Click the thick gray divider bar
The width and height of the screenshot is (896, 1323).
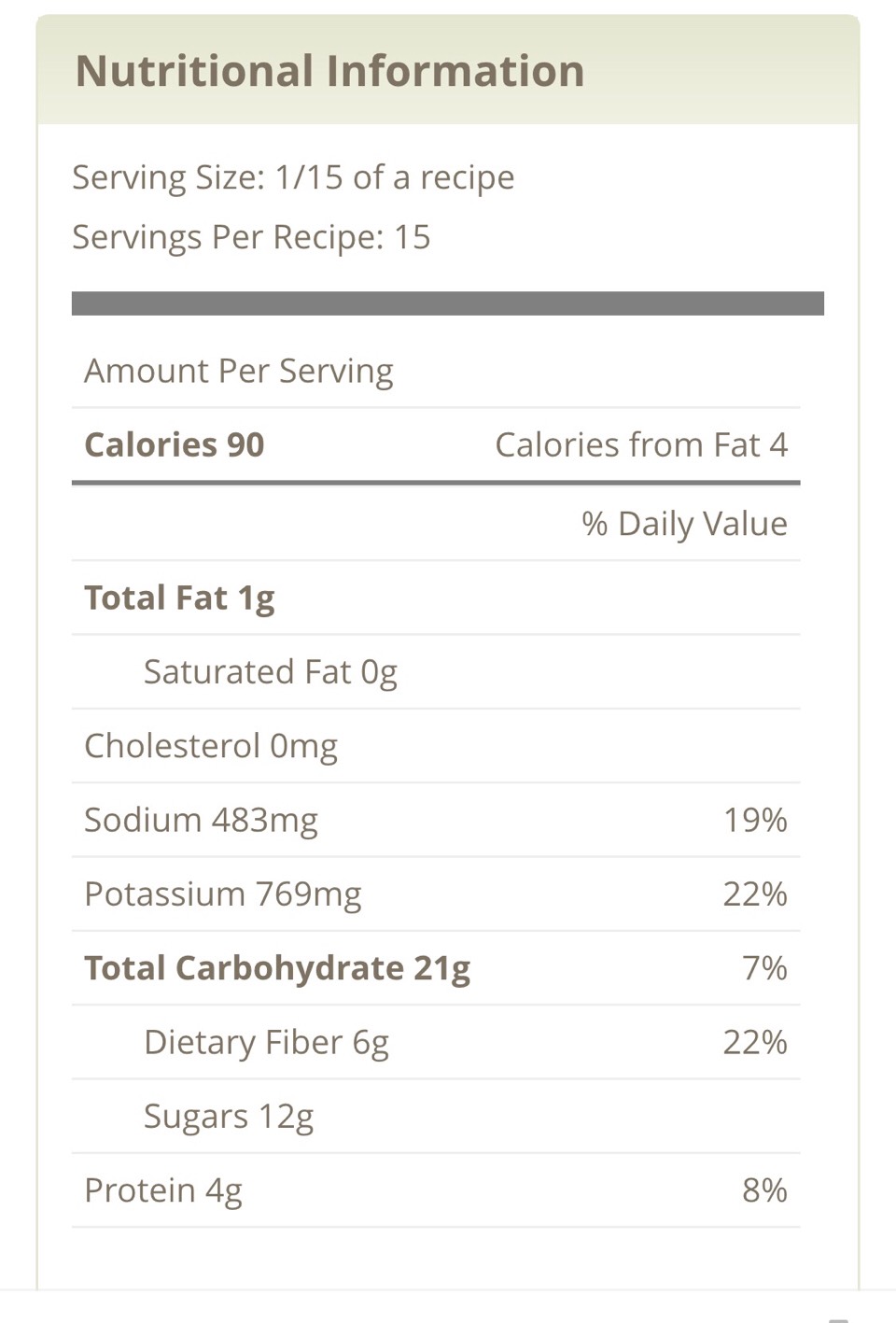click(x=448, y=303)
